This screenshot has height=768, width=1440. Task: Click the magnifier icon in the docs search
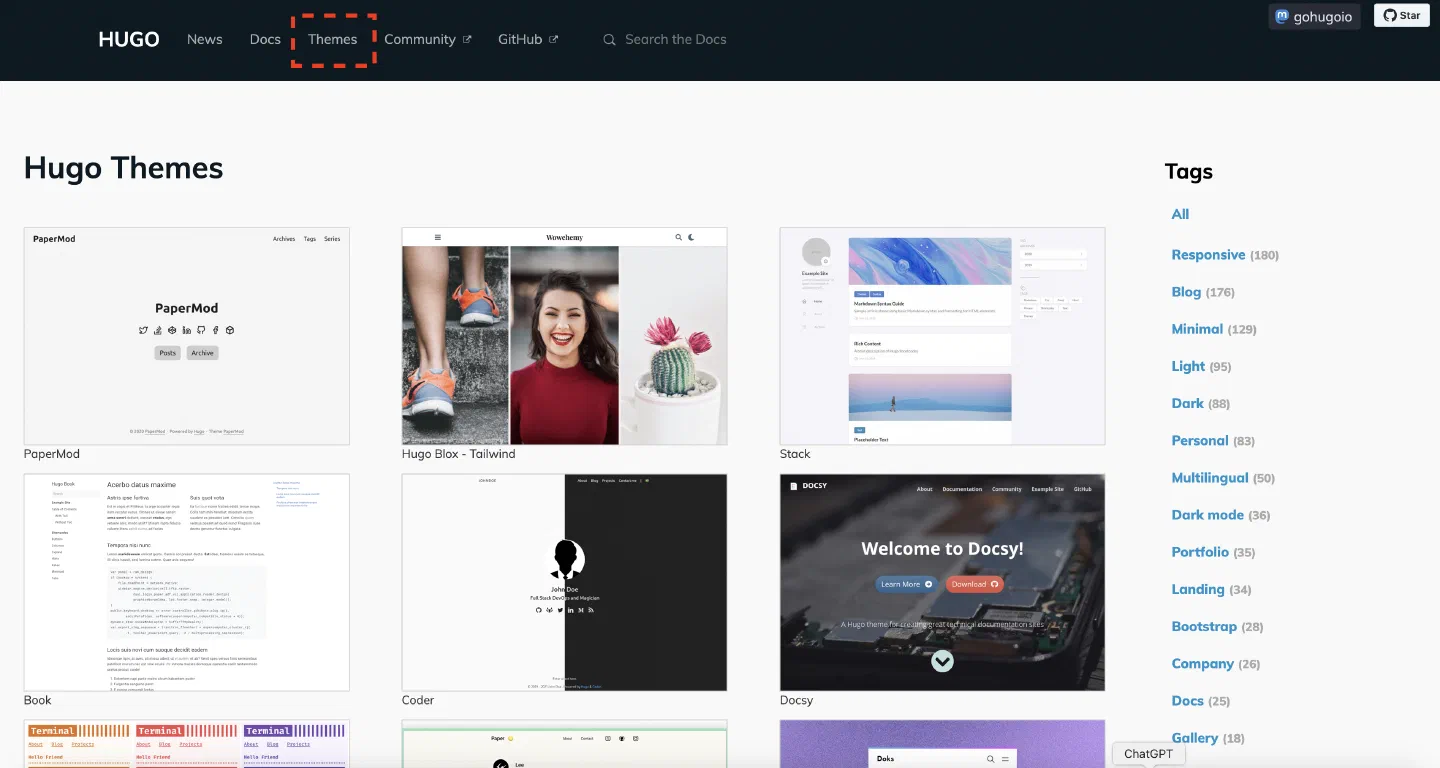click(609, 40)
